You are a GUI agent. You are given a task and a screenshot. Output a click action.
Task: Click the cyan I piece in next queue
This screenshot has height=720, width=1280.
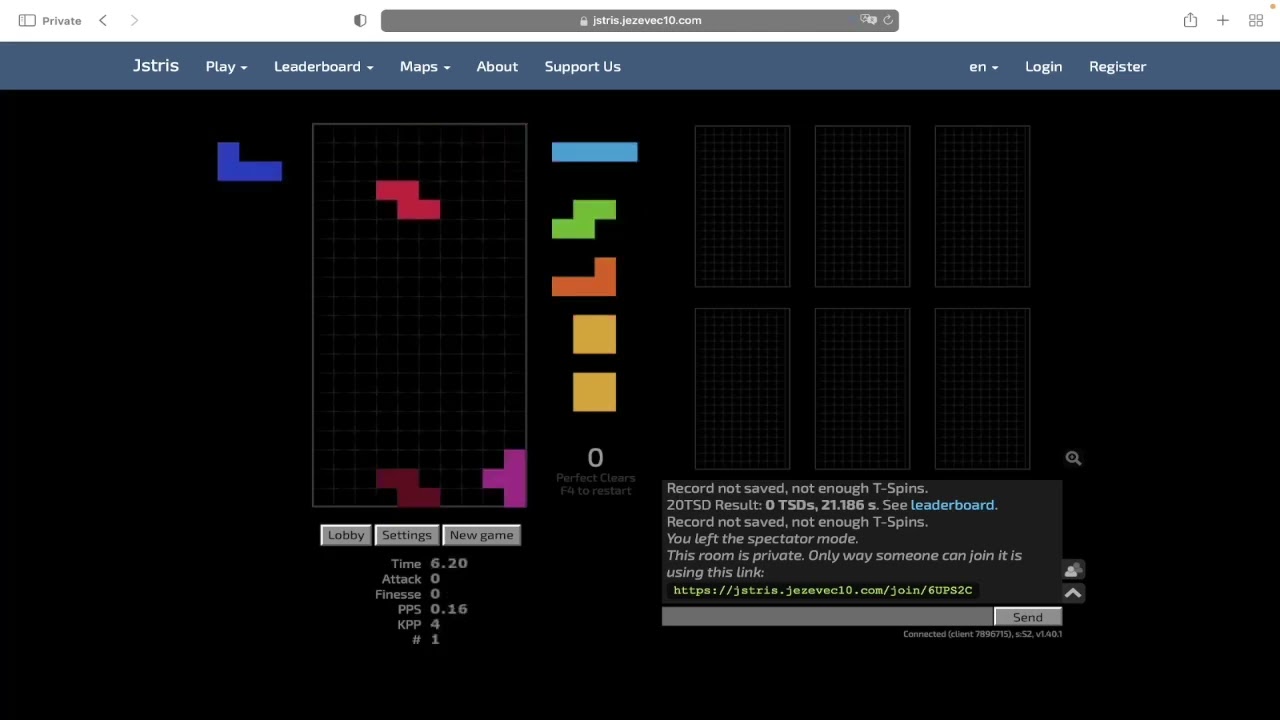pos(594,152)
